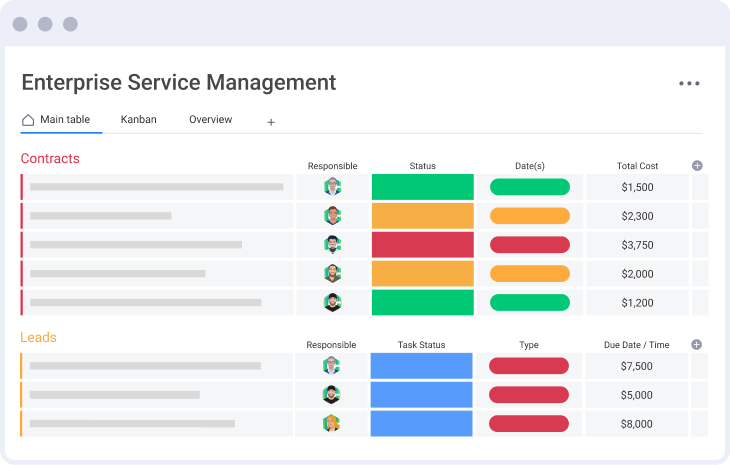The image size is (730, 465).
Task: Click the orange date pill in the $2,300 row
Action: (529, 216)
